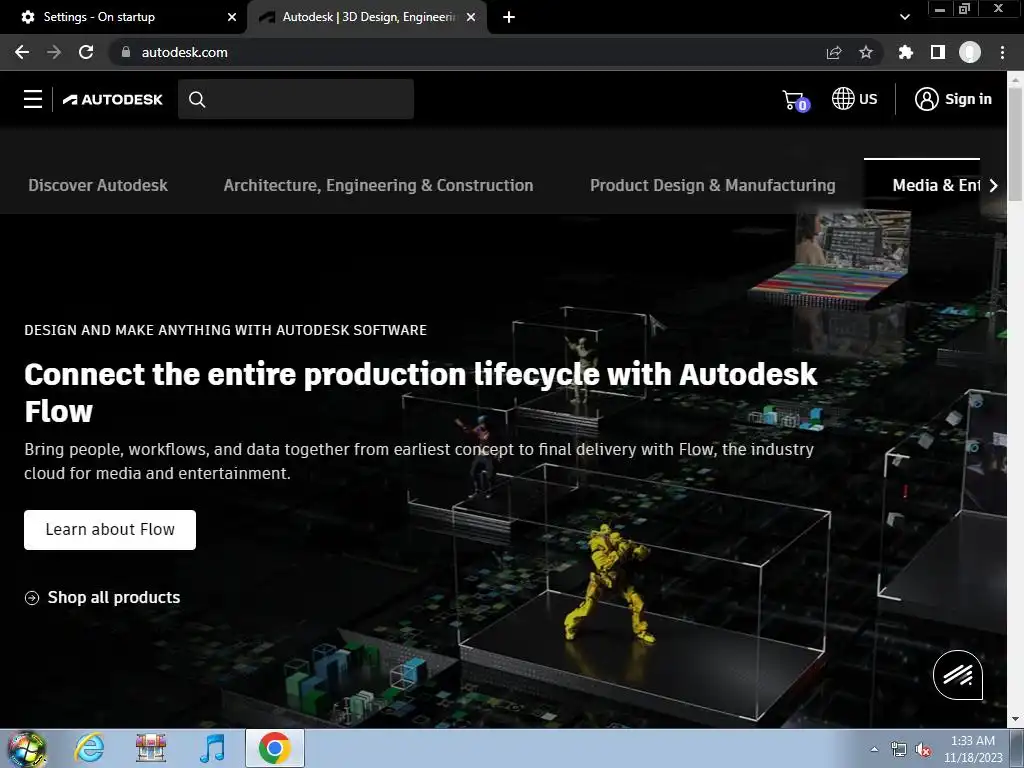Reload the Autodesk page

86,52
